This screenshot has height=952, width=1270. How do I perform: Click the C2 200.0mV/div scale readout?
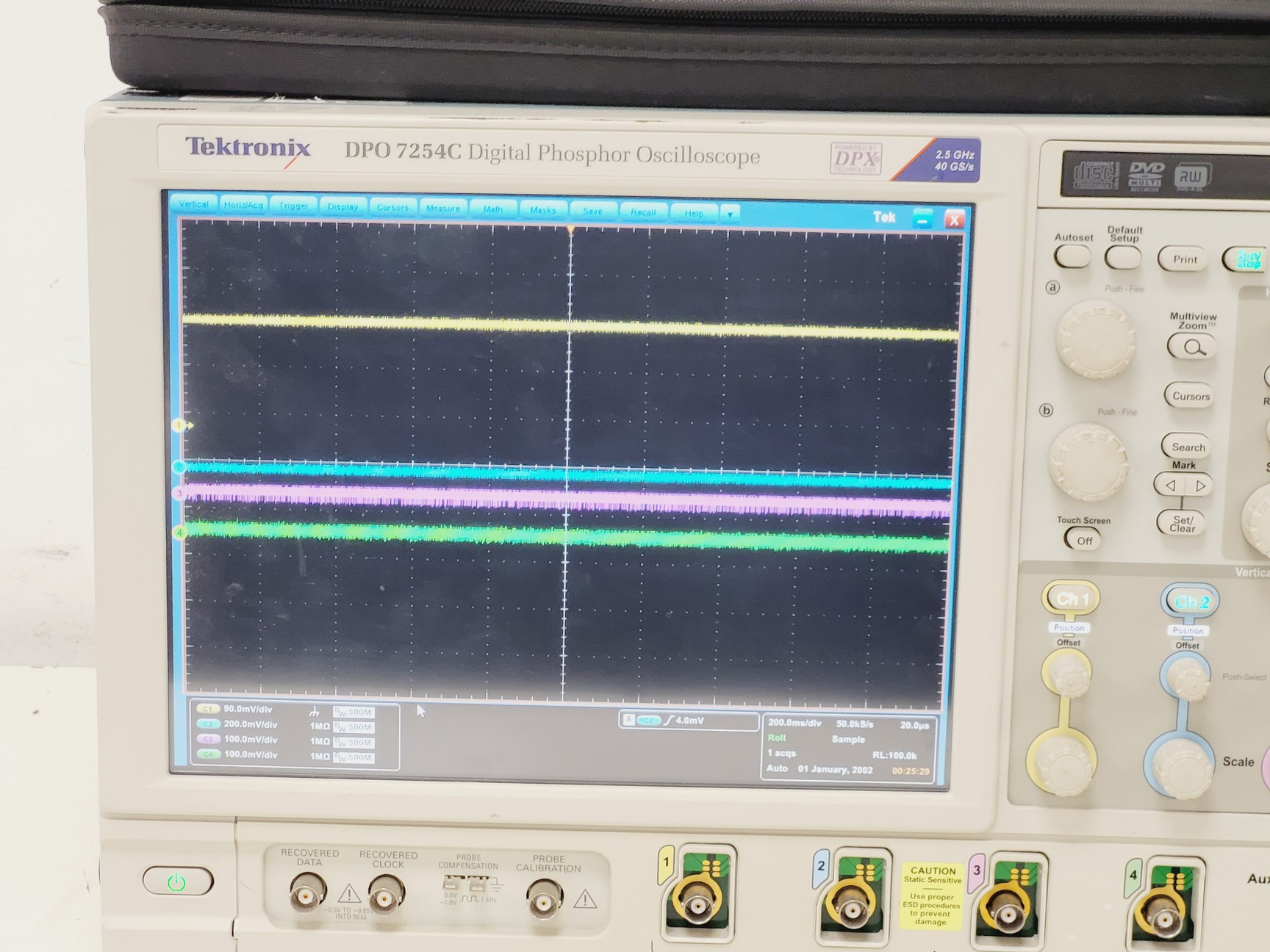pyautogui.click(x=251, y=724)
